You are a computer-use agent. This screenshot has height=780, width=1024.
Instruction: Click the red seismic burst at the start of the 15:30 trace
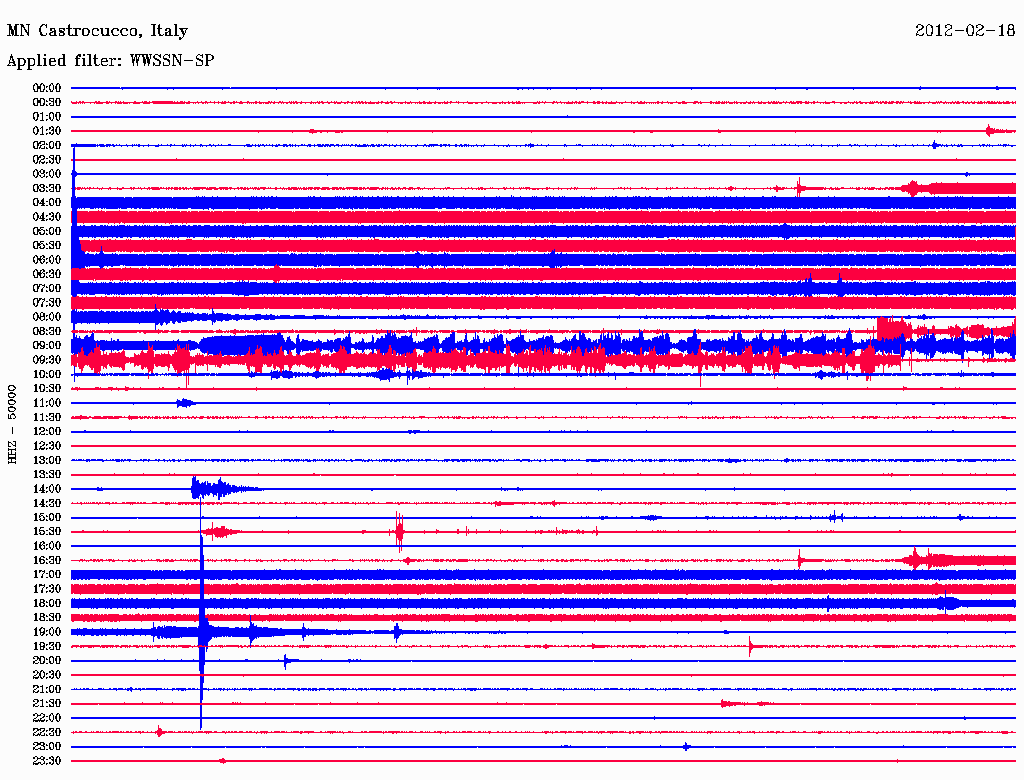click(x=220, y=532)
